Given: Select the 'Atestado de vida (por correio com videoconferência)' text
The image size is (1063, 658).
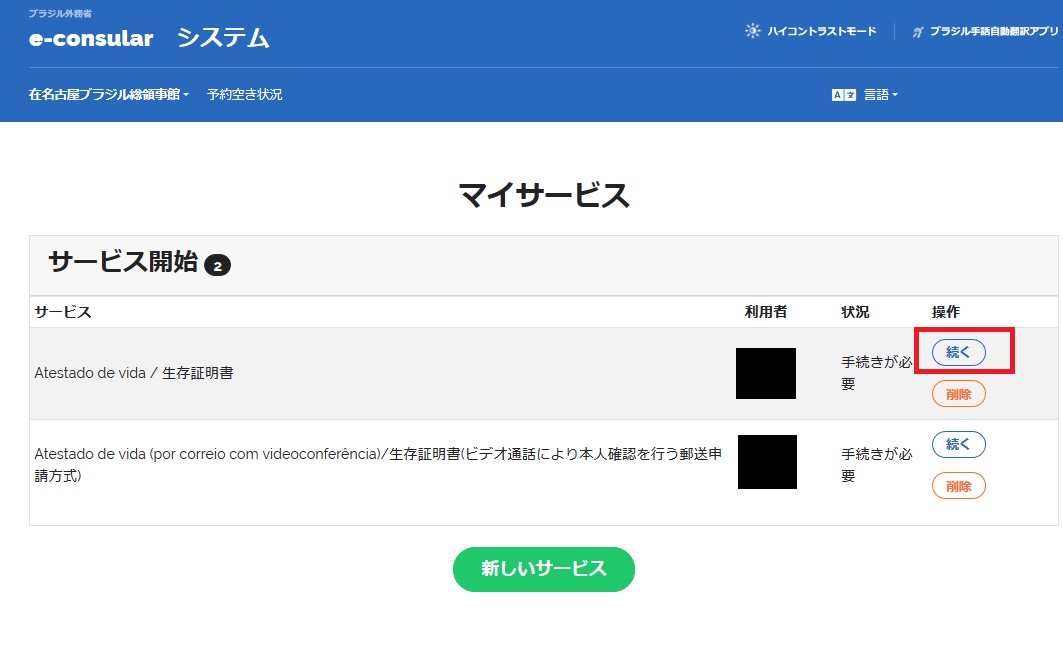Looking at the screenshot, I should (x=208, y=454).
